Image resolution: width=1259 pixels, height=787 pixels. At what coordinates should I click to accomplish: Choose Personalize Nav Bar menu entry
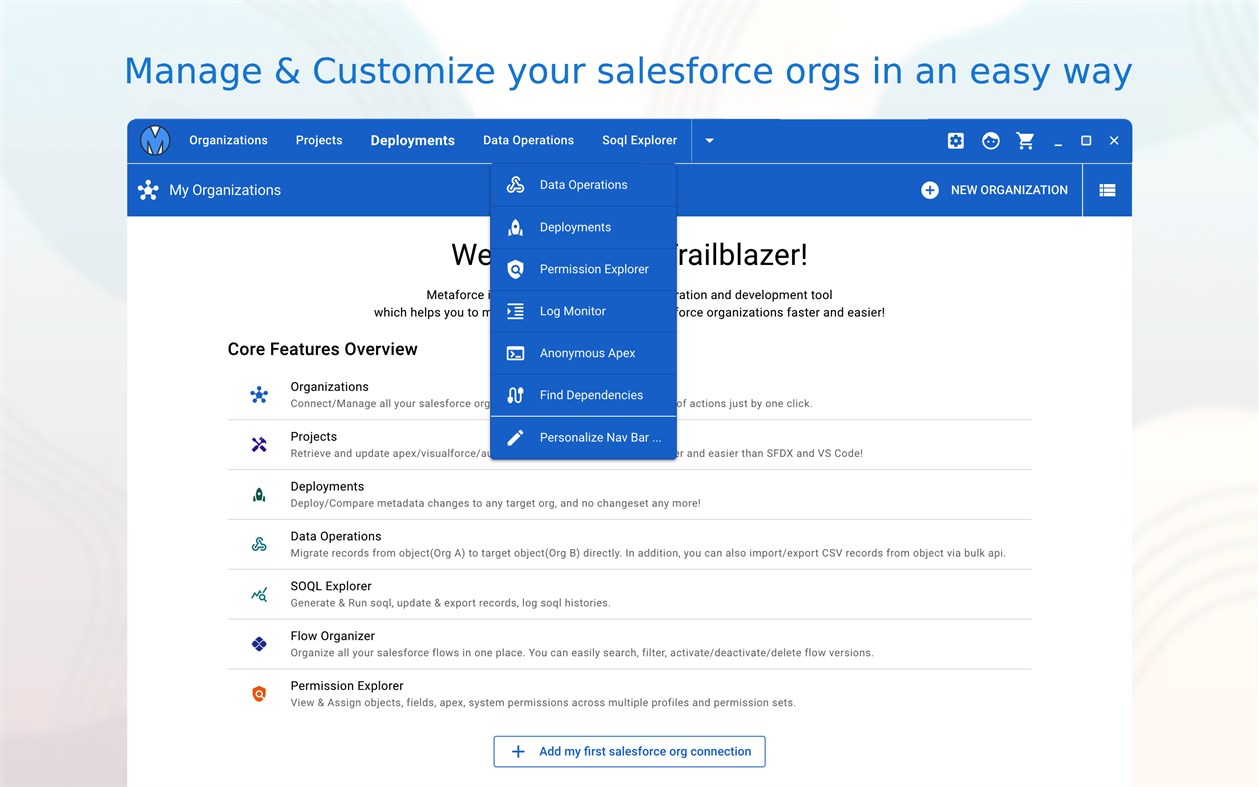[600, 437]
